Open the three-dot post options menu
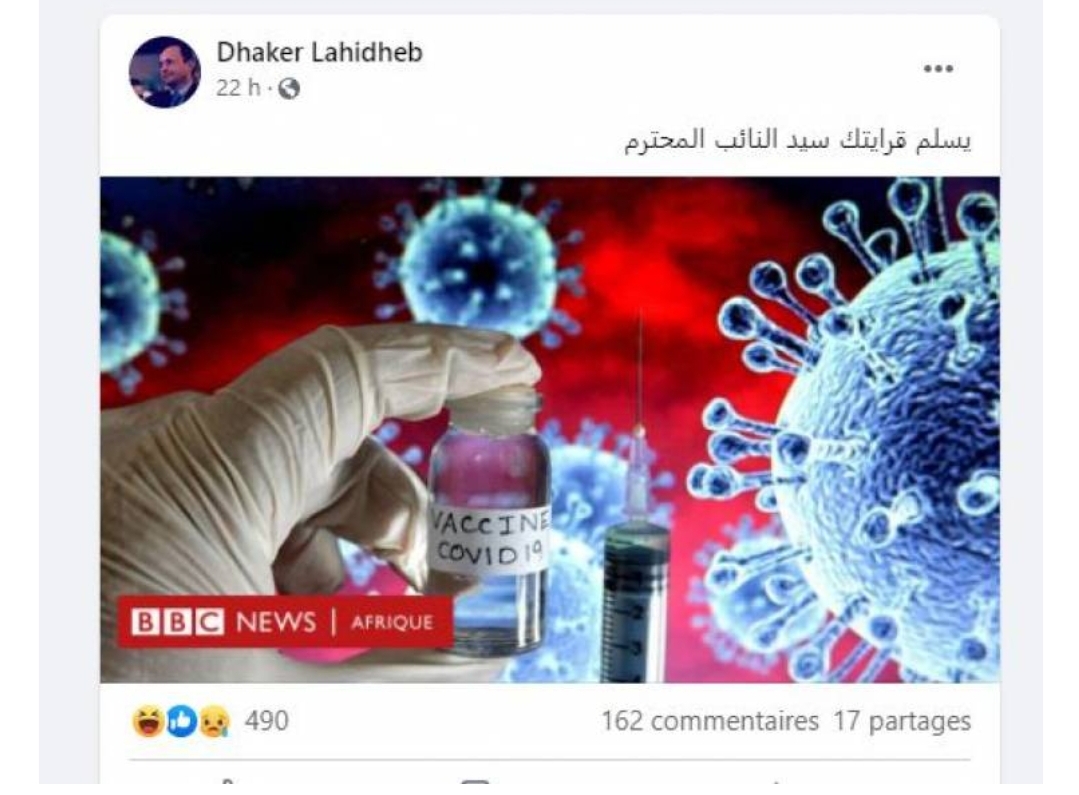Viewport: 1079px width, 795px height. 938,68
